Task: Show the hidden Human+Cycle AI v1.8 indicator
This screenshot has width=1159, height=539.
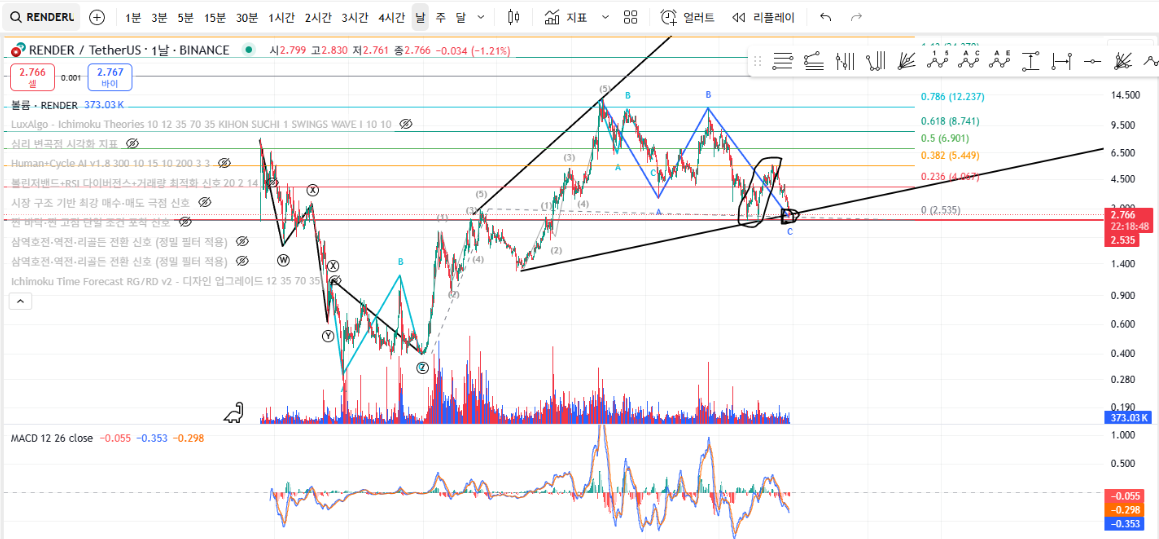Action: [x=225, y=163]
